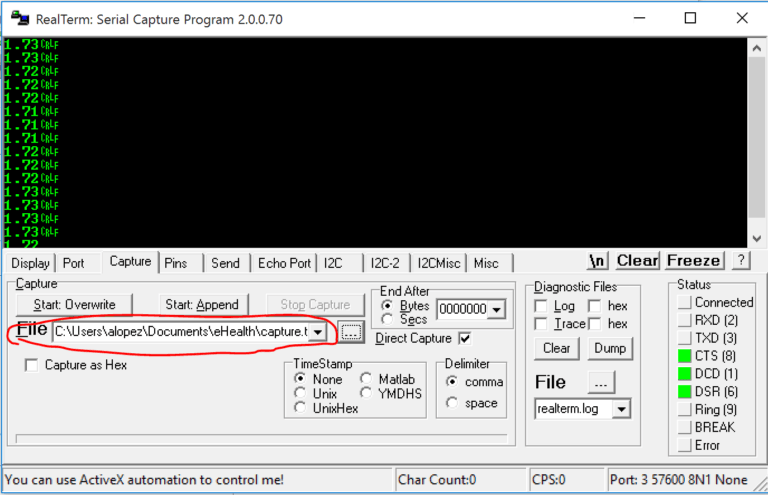The height and width of the screenshot is (495, 768).
Task: Enable the diagnostic Log checkbox
Action: click(x=541, y=306)
